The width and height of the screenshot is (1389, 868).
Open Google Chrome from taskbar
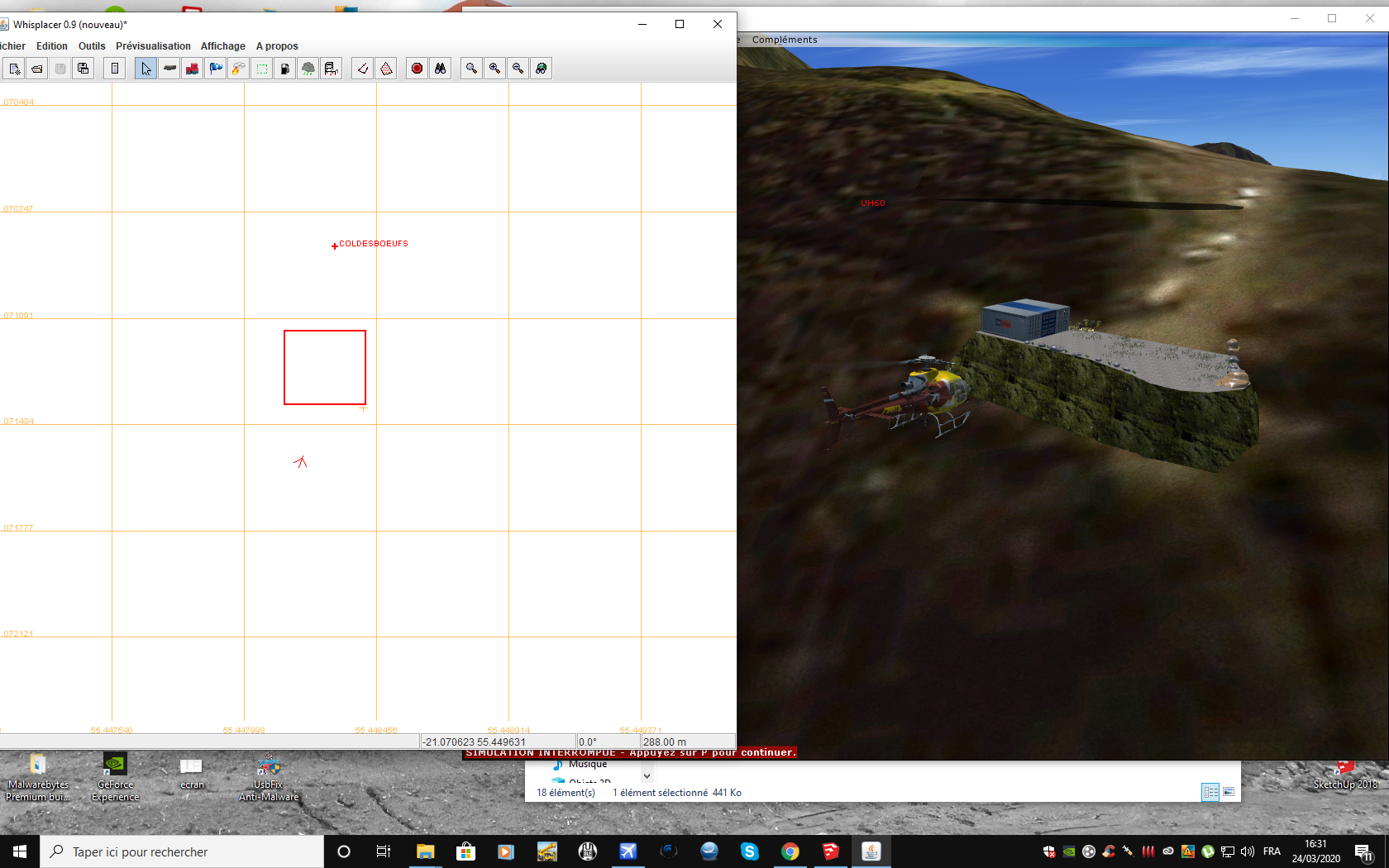(790, 851)
